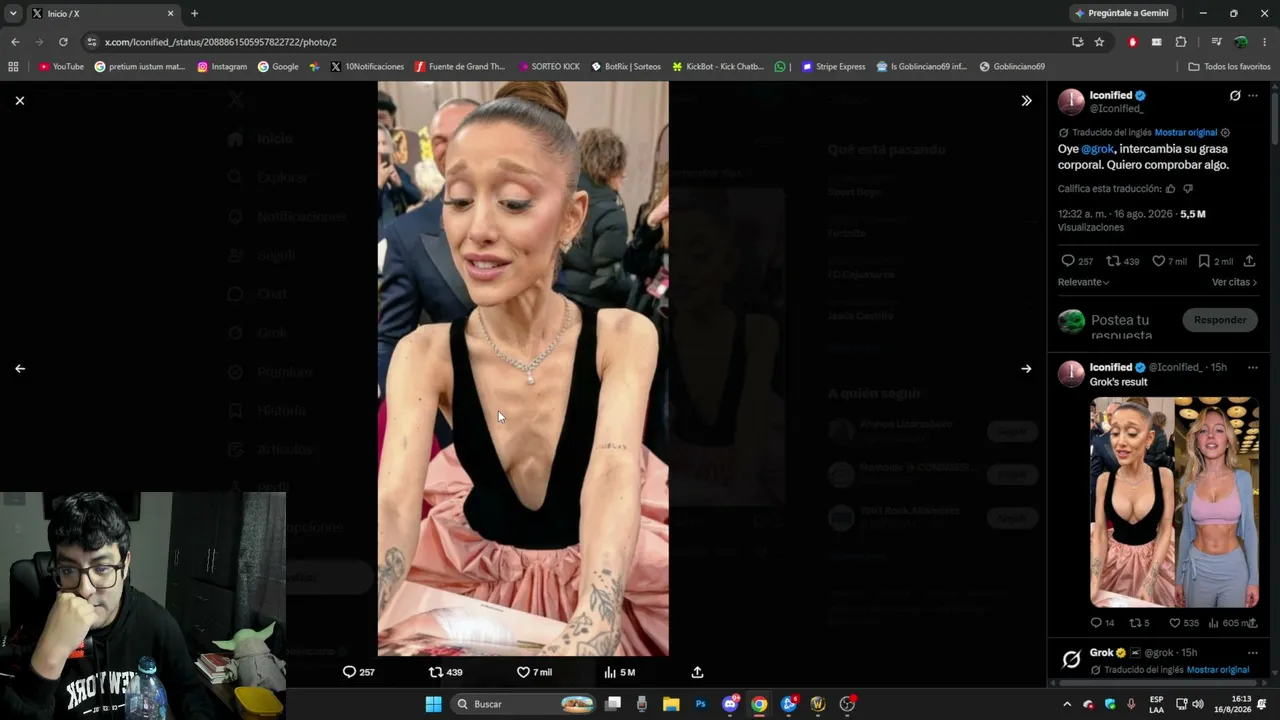The image size is (1280, 720).
Task: Click the taskbar Buscar search box
Action: click(x=524, y=704)
